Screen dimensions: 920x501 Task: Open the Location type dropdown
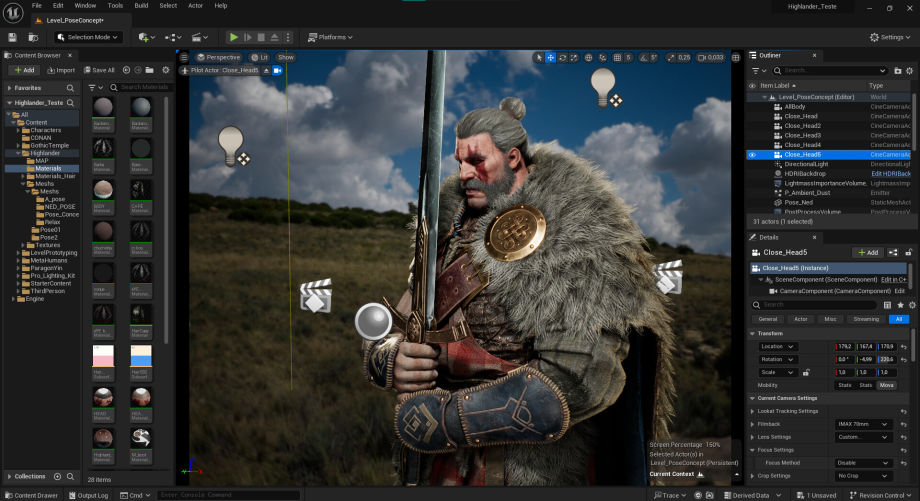[x=777, y=347]
